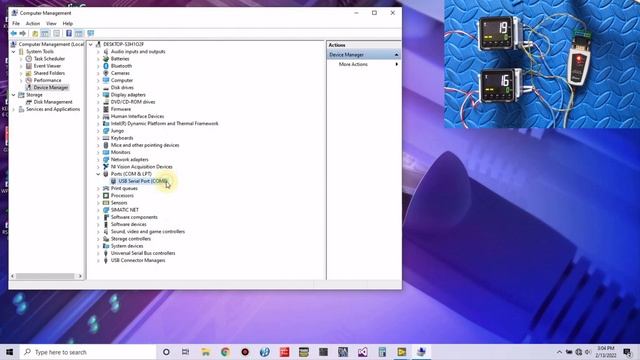The width and height of the screenshot is (640, 360).
Task: Show hidden system tray icons
Action: 559,352
